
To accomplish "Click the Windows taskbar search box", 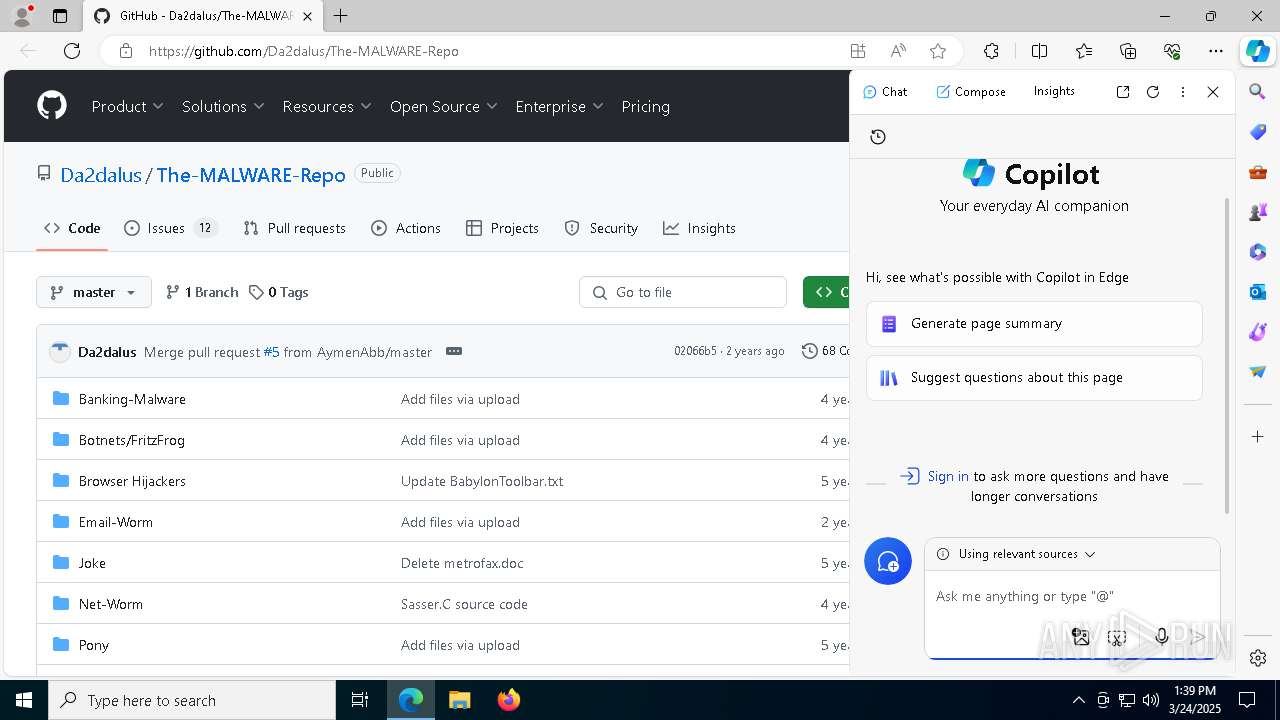I will [x=192, y=700].
